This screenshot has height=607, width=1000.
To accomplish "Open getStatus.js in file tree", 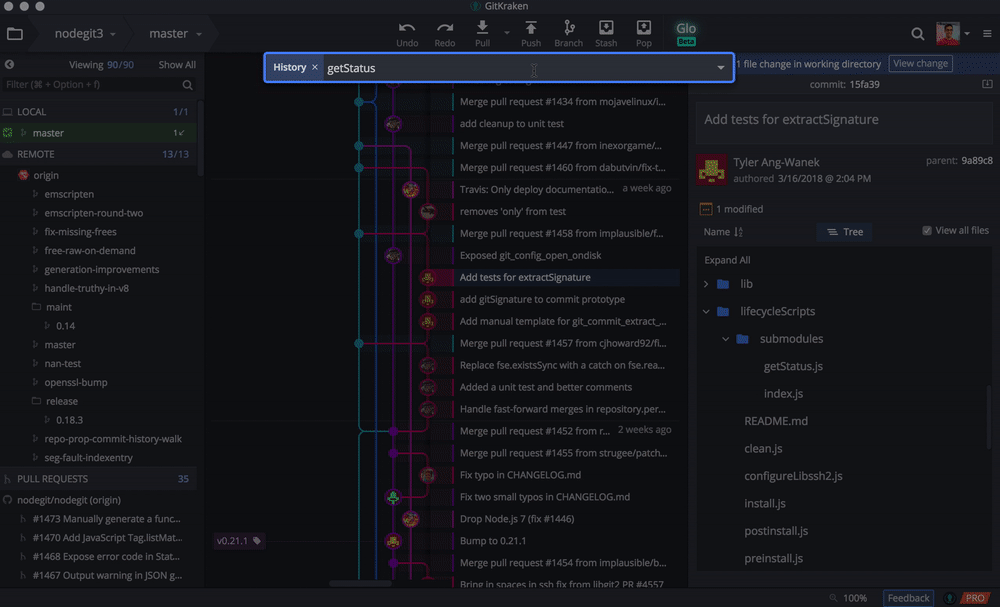I will click(793, 366).
